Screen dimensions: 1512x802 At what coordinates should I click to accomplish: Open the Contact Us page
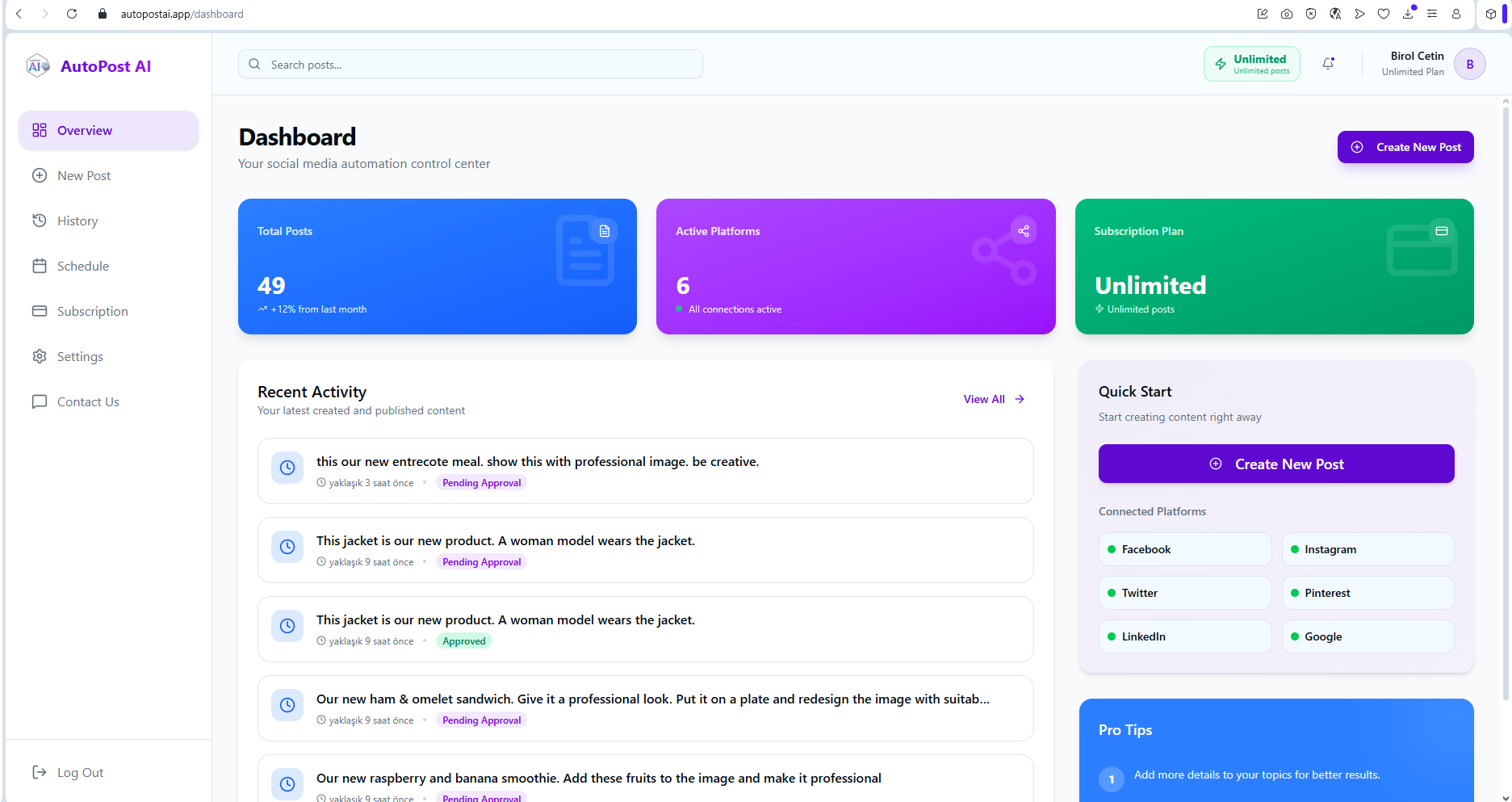(x=89, y=401)
